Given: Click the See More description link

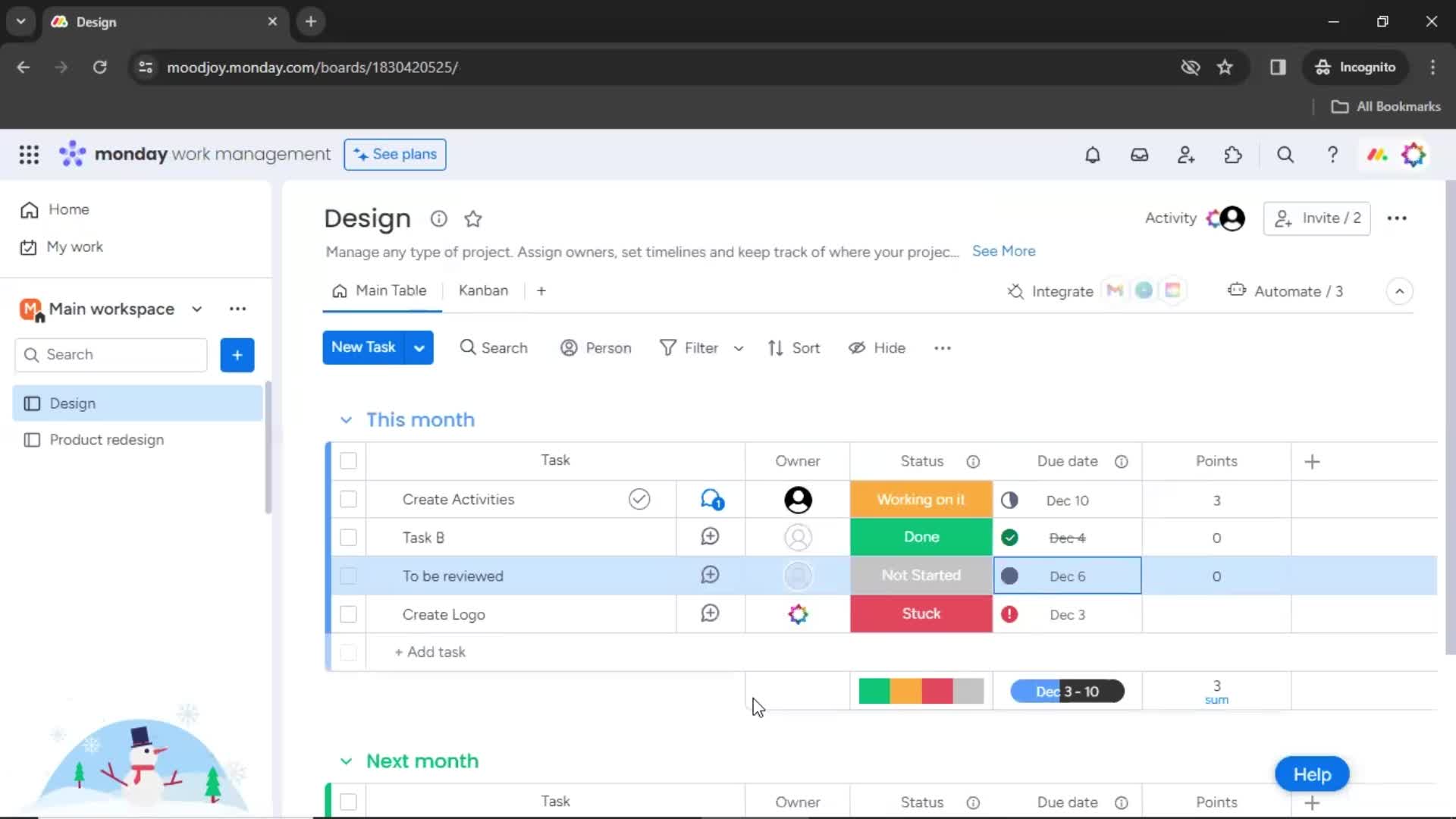Looking at the screenshot, I should 1002,251.
